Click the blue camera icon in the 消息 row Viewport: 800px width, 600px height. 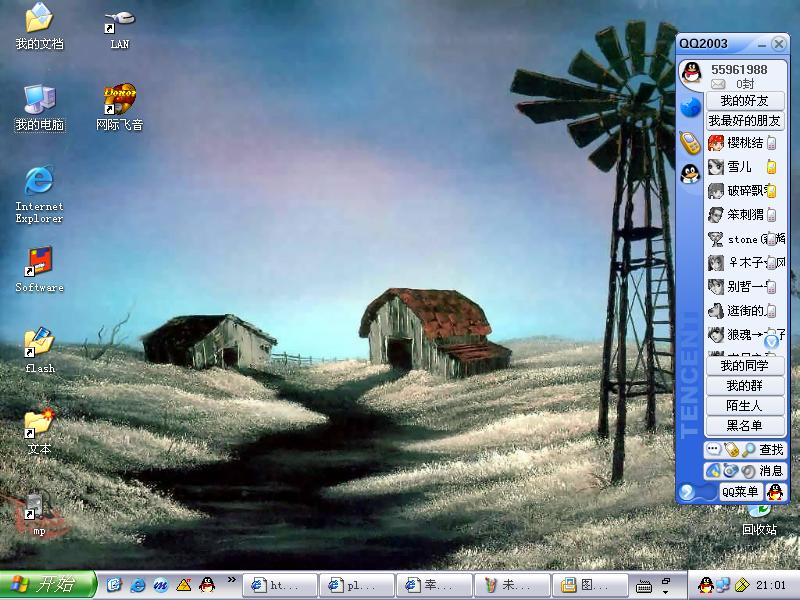[730, 470]
